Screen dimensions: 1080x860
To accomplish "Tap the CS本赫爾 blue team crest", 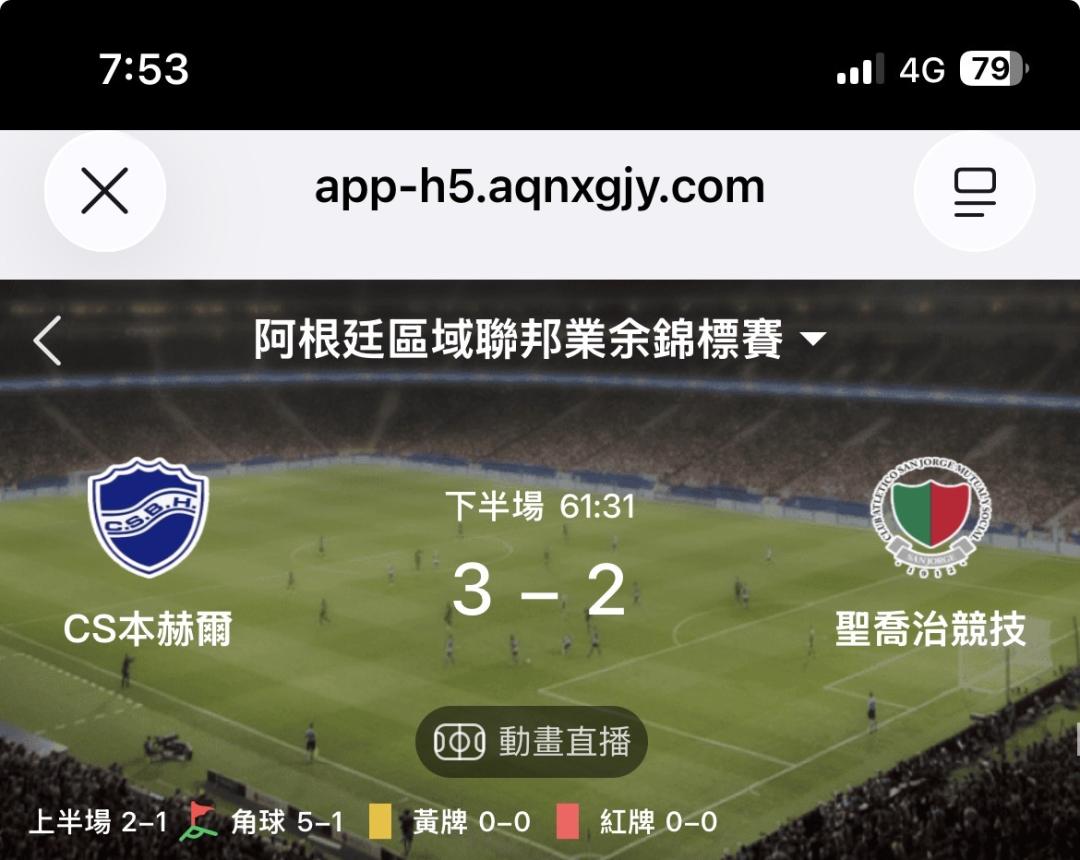I will coord(148,516).
